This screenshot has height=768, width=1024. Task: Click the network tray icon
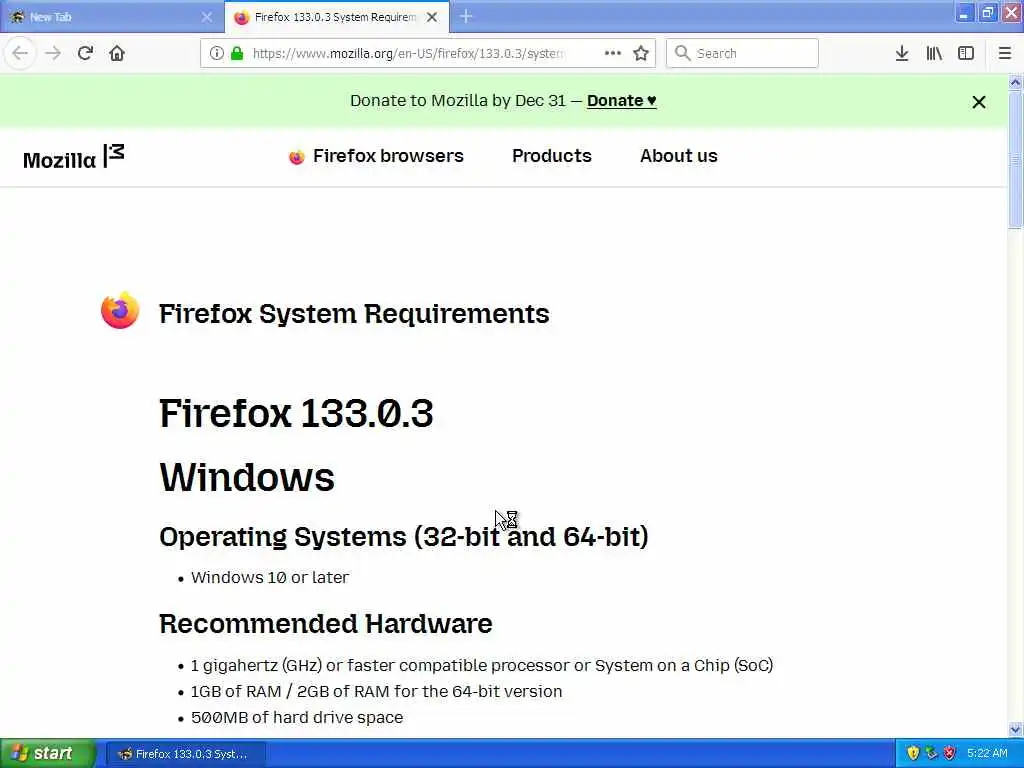[x=931, y=754]
